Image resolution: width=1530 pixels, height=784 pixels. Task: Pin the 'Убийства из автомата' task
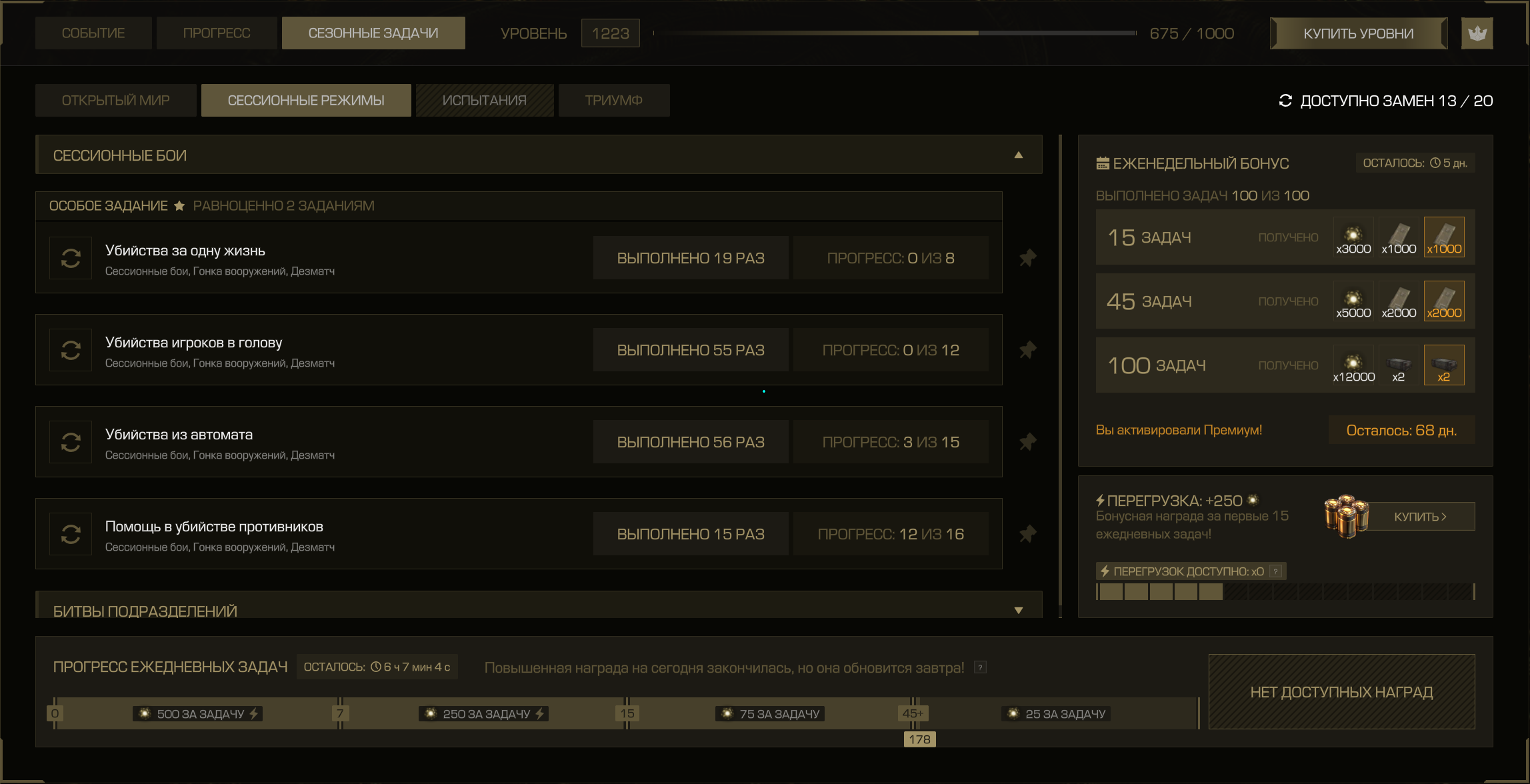coord(1027,442)
